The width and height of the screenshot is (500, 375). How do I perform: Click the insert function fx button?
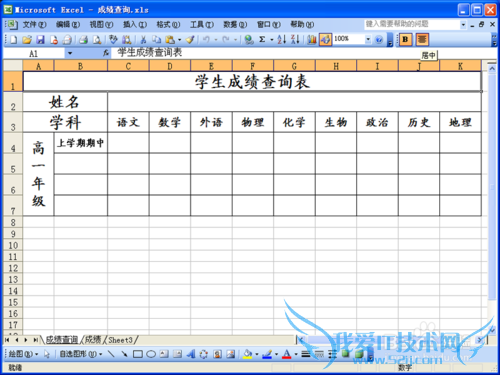[106, 53]
